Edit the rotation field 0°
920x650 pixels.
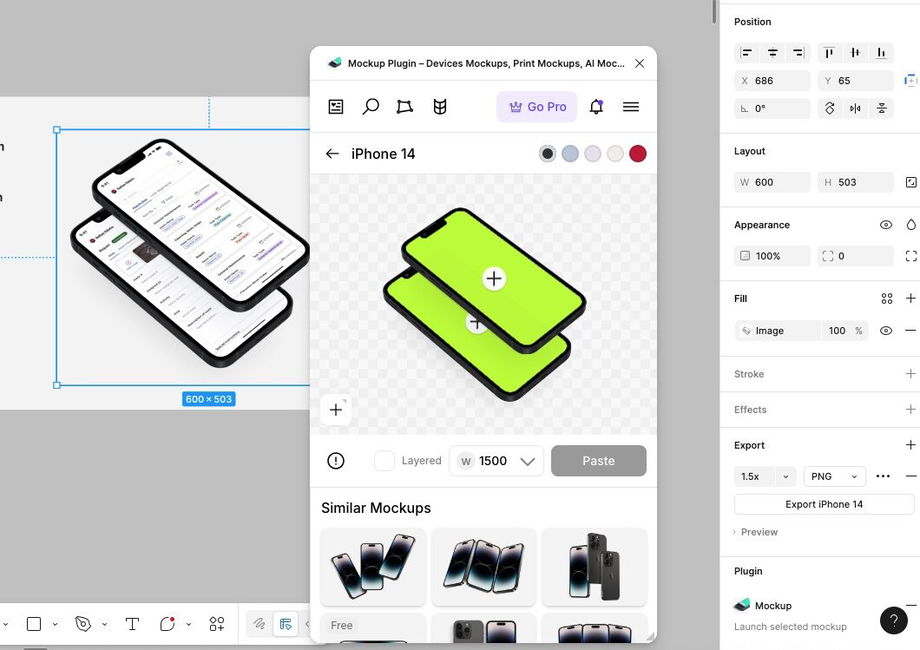coord(772,109)
